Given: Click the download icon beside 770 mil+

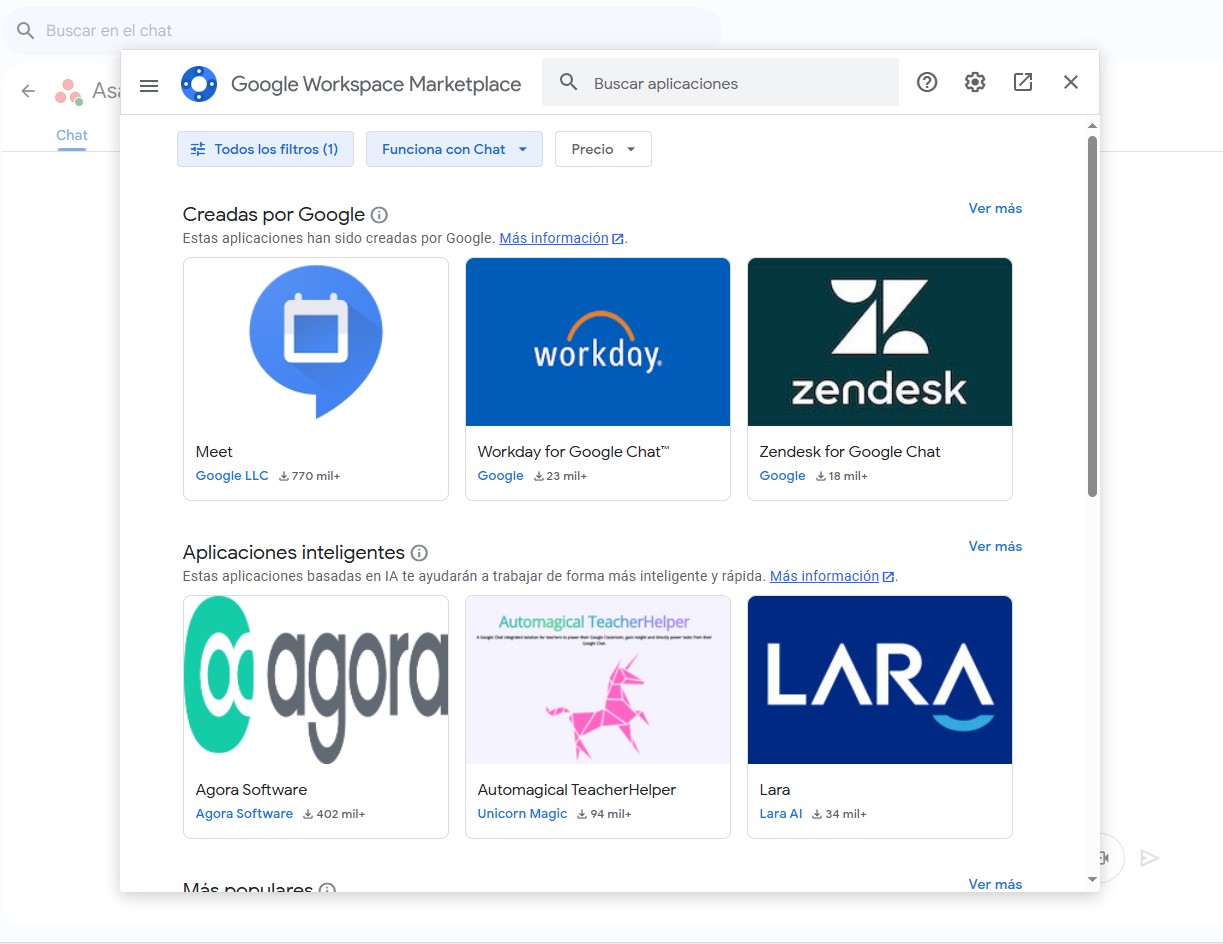Looking at the screenshot, I should (283, 476).
